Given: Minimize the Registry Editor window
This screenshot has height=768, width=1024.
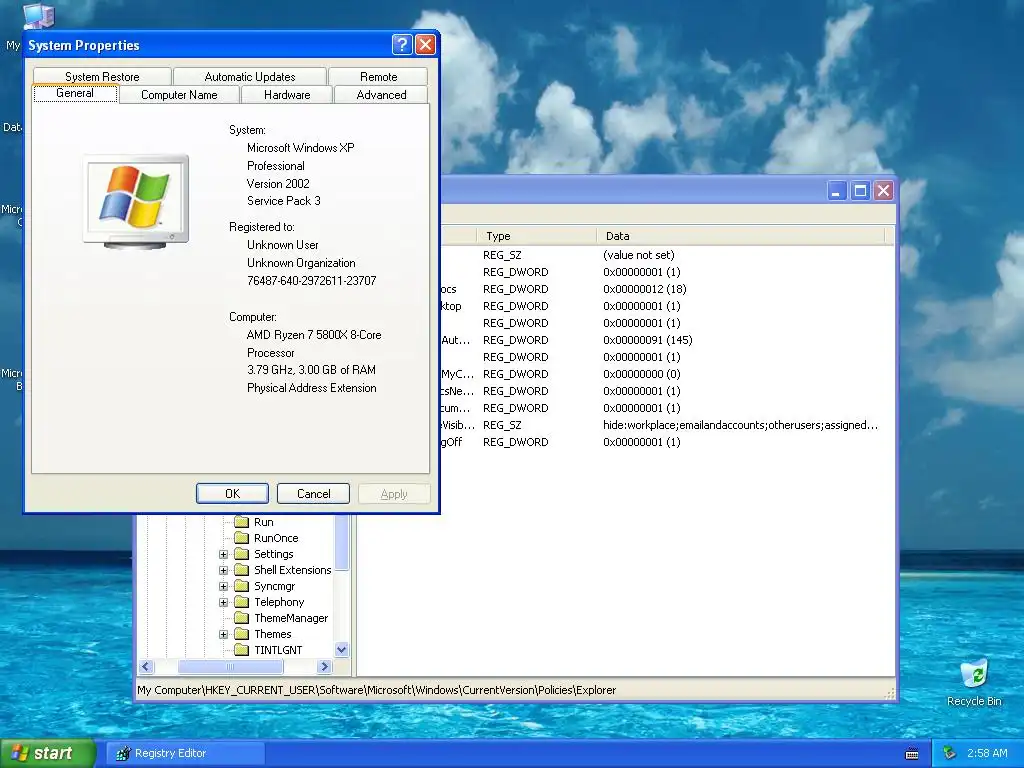Looking at the screenshot, I should [x=837, y=191].
